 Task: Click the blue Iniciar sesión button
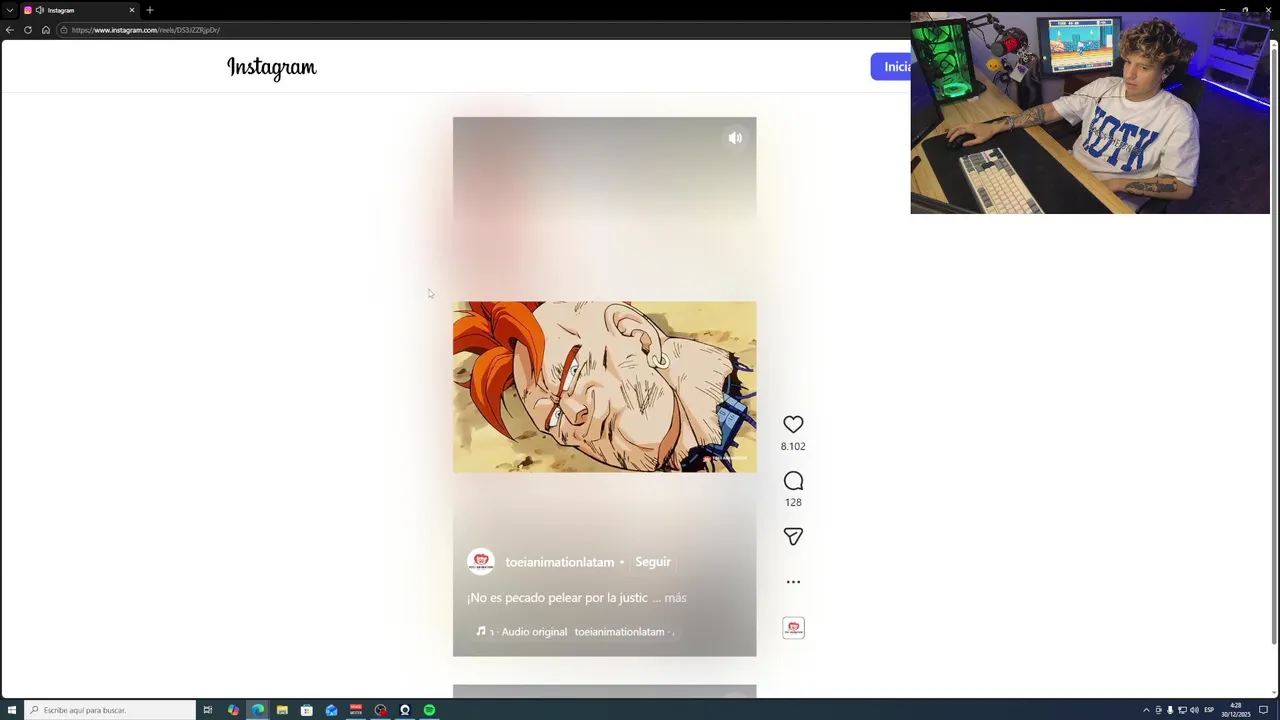coord(891,67)
